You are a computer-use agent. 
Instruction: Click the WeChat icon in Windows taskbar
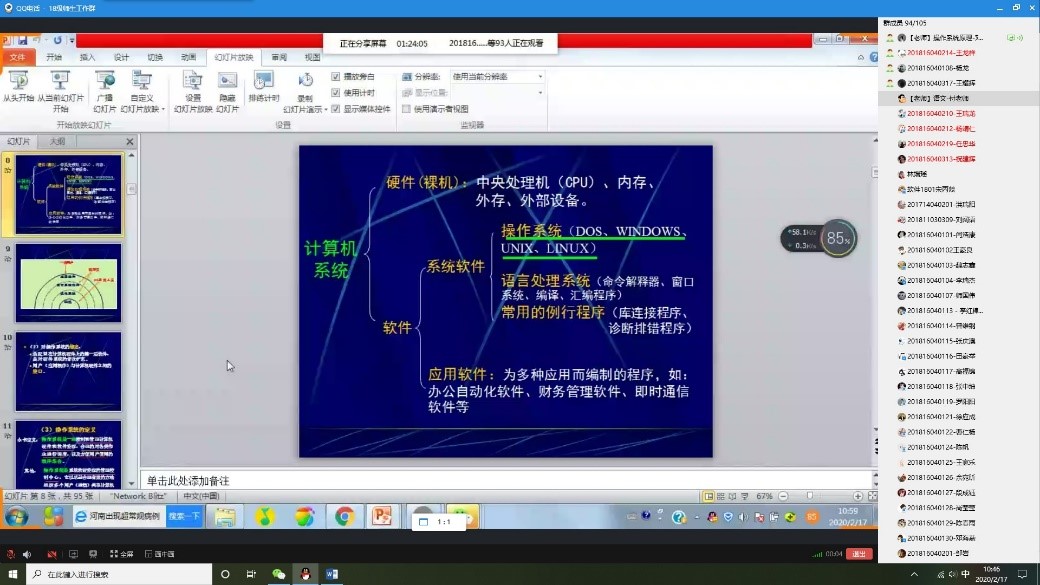click(x=279, y=574)
